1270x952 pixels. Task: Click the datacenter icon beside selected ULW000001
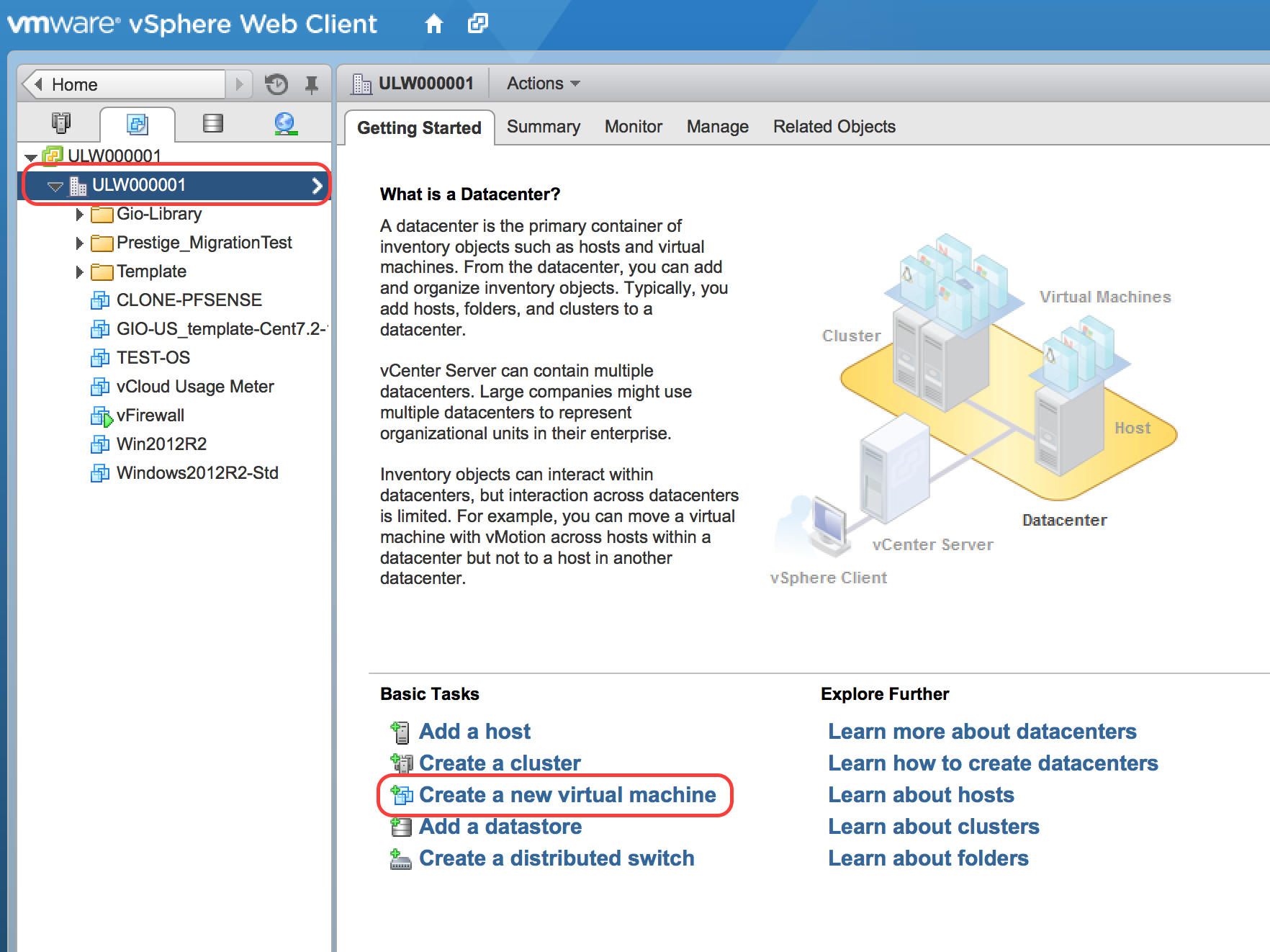[x=78, y=186]
